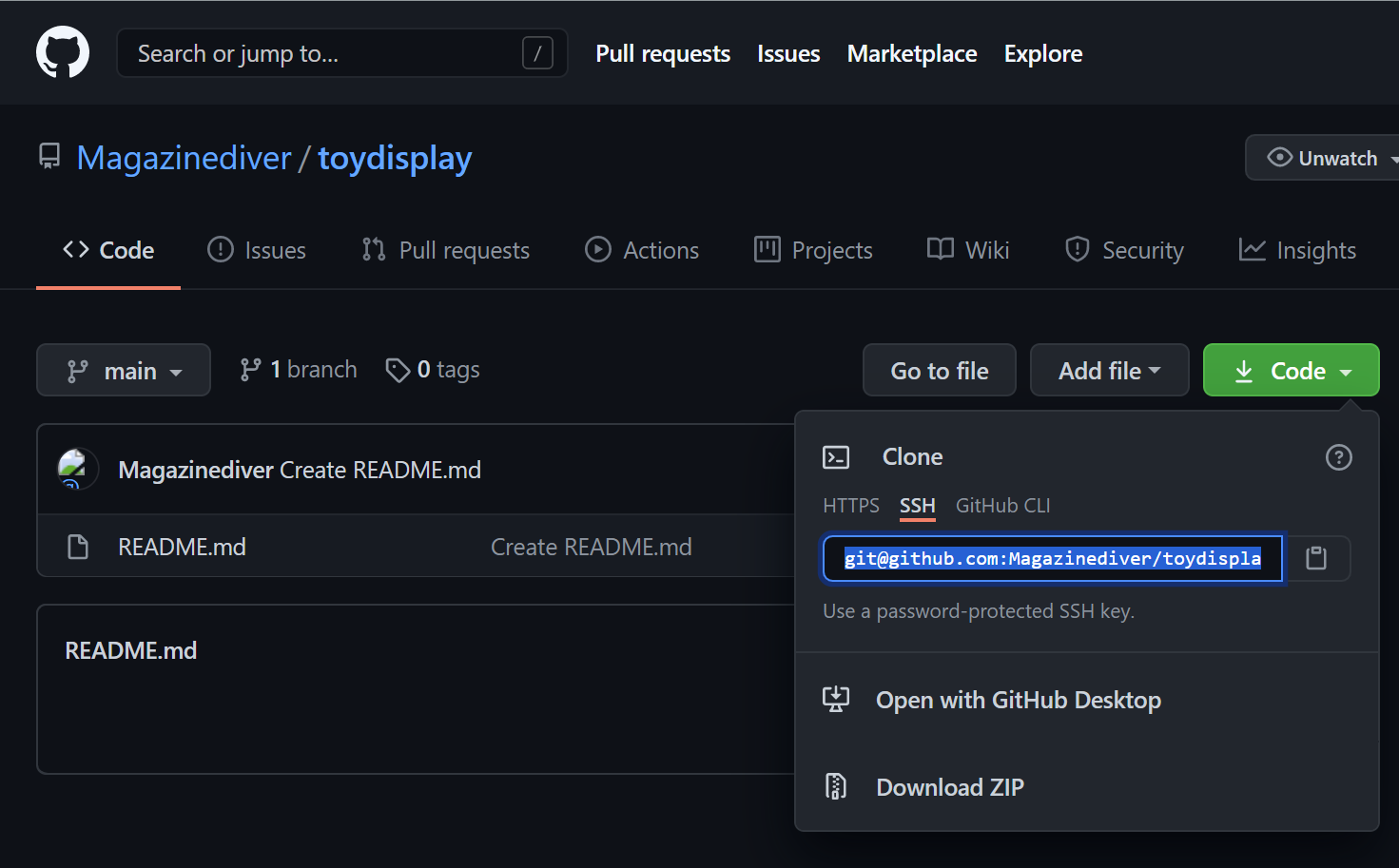The width and height of the screenshot is (1399, 868).
Task: Click the Security shield icon
Action: coord(1078,249)
